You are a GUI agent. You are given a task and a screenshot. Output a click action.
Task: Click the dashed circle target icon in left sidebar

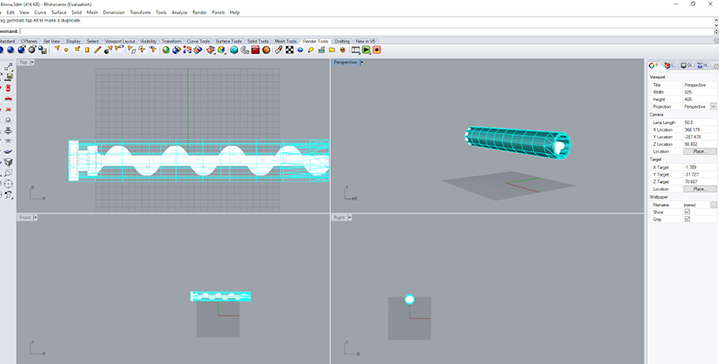pos(8,184)
